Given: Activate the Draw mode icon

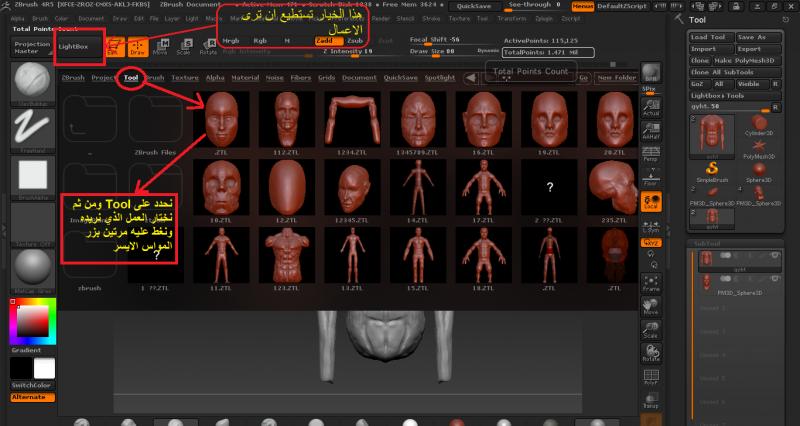Looking at the screenshot, I should tap(137, 47).
